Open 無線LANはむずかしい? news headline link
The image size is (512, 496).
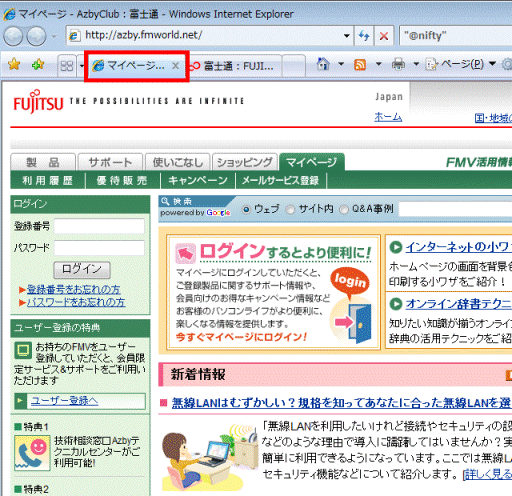[x=341, y=403]
